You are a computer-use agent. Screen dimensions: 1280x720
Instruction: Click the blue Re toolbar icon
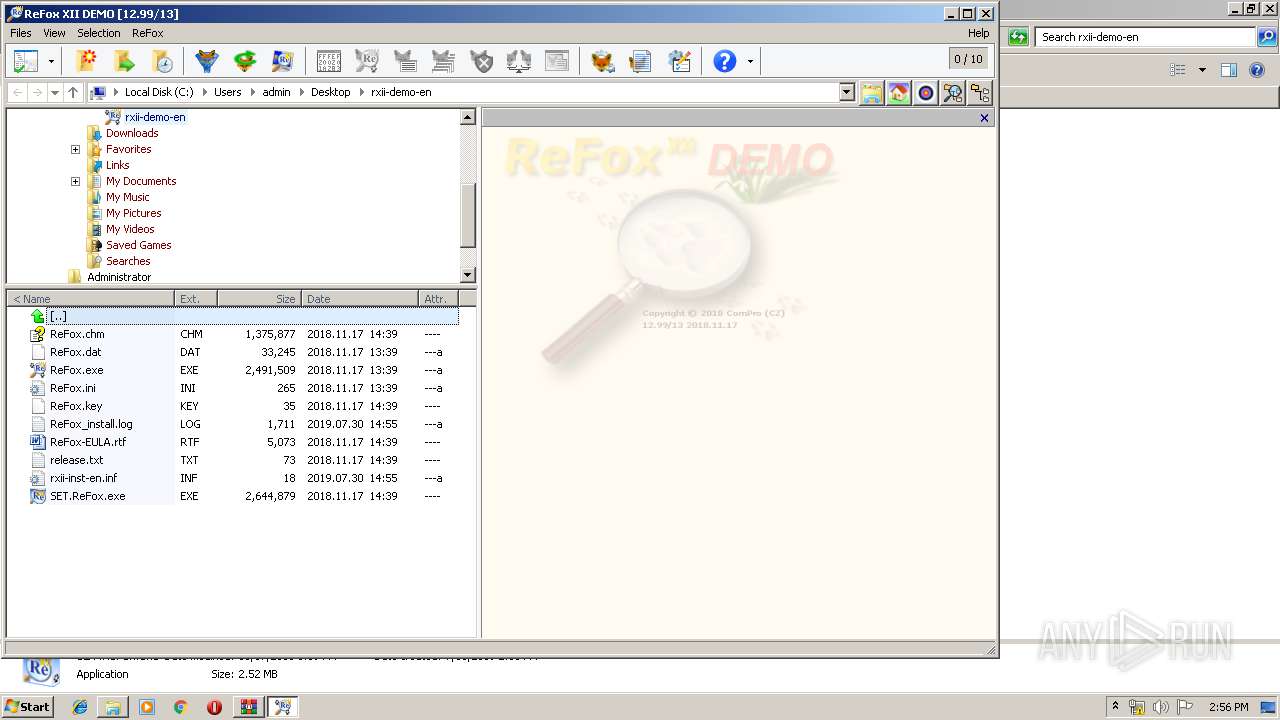pyautogui.click(x=283, y=61)
